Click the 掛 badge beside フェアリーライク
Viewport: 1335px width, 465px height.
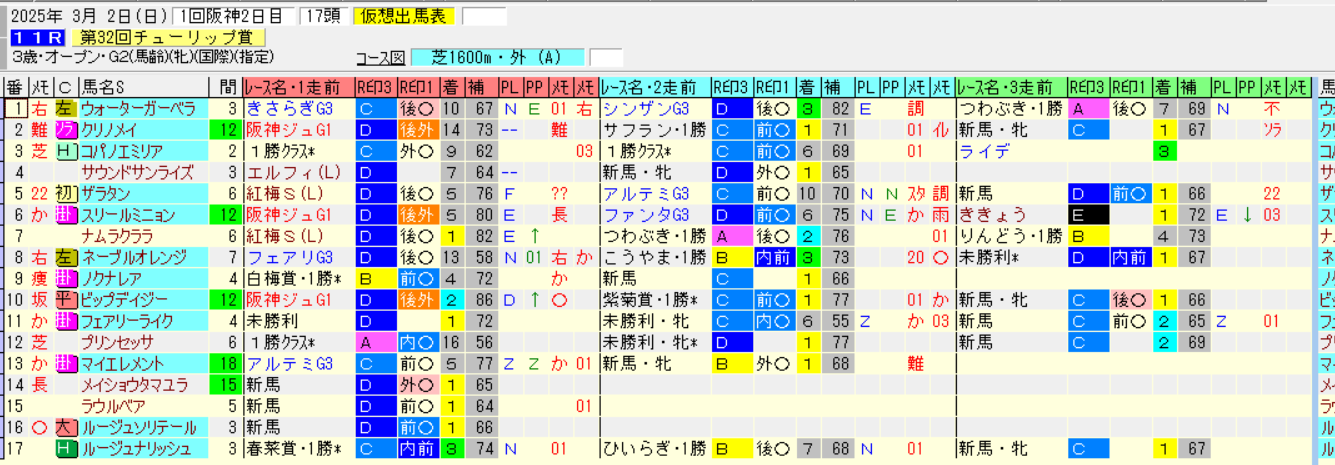coord(65,321)
